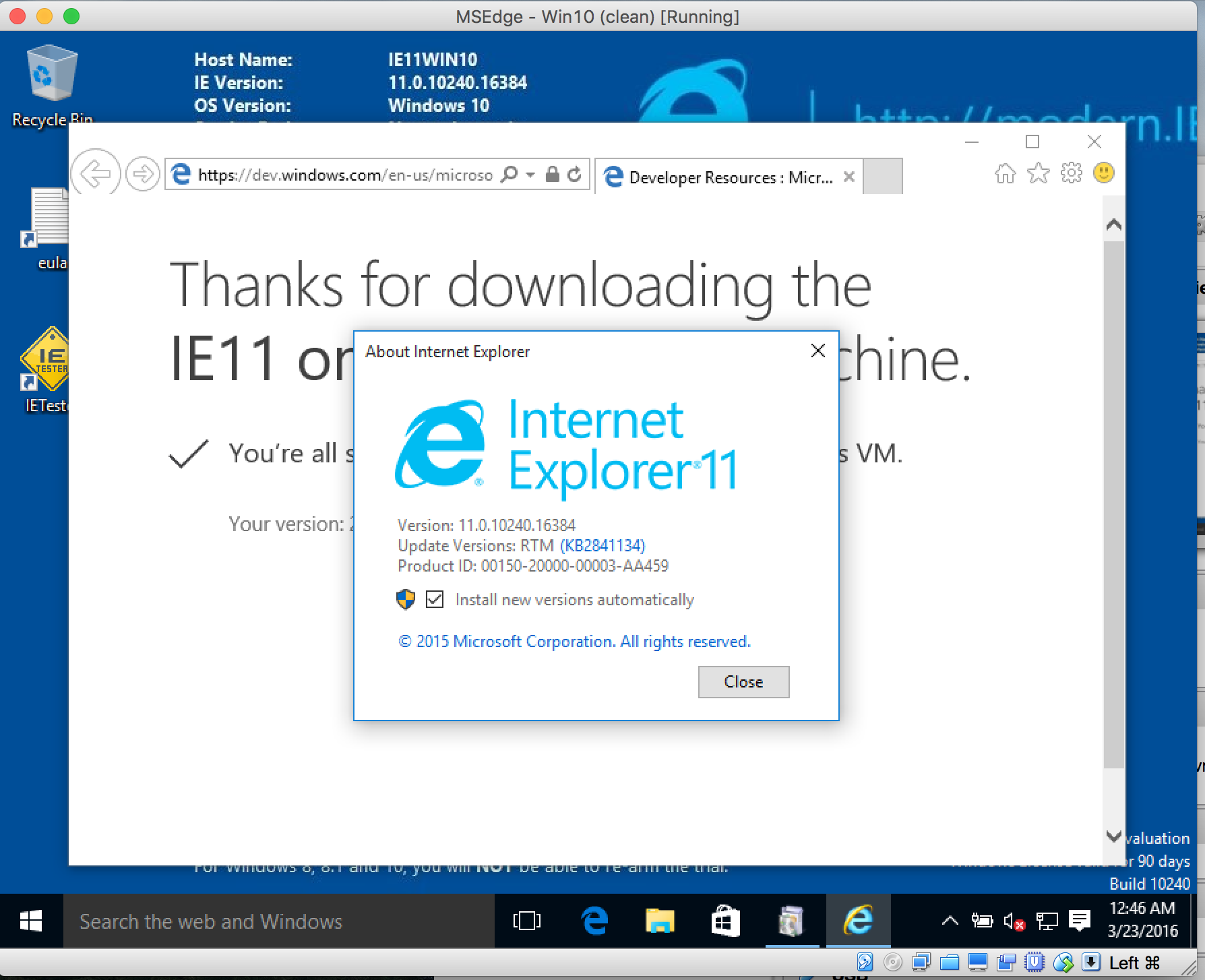Zoom the VM window with green button
Image resolution: width=1205 pixels, height=980 pixels.
[x=71, y=16]
